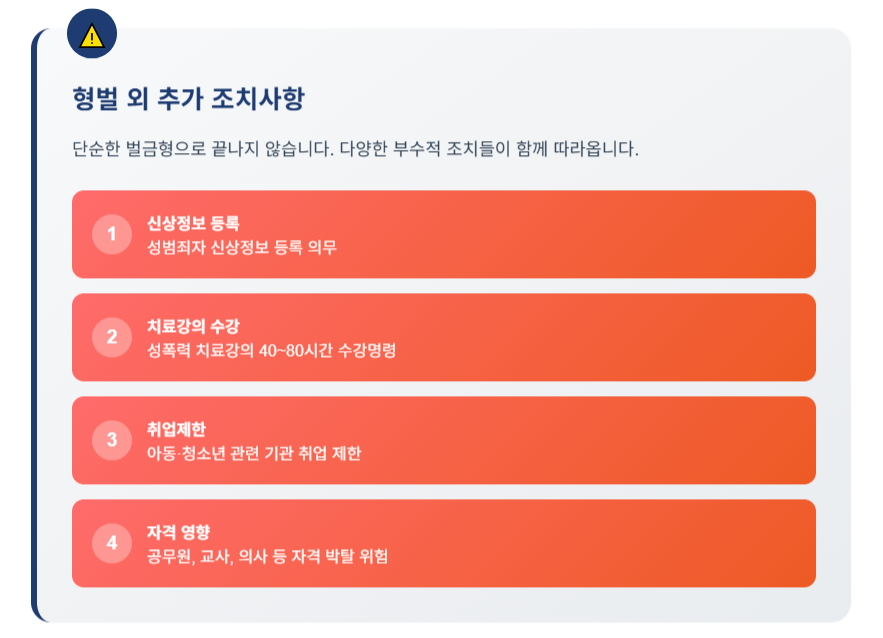Select the number 2 circle badge
The image size is (883, 638).
[x=112, y=337]
